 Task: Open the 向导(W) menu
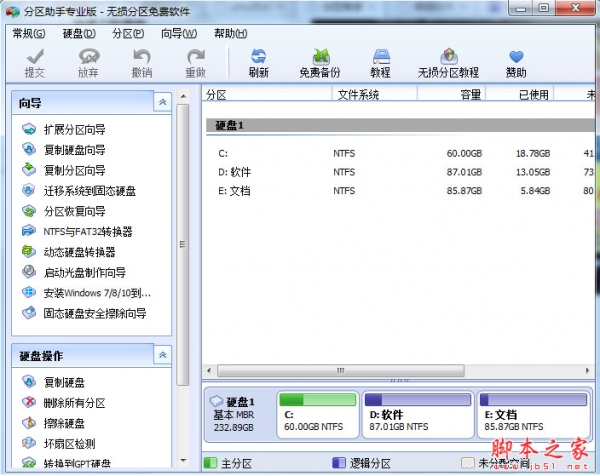(x=179, y=34)
